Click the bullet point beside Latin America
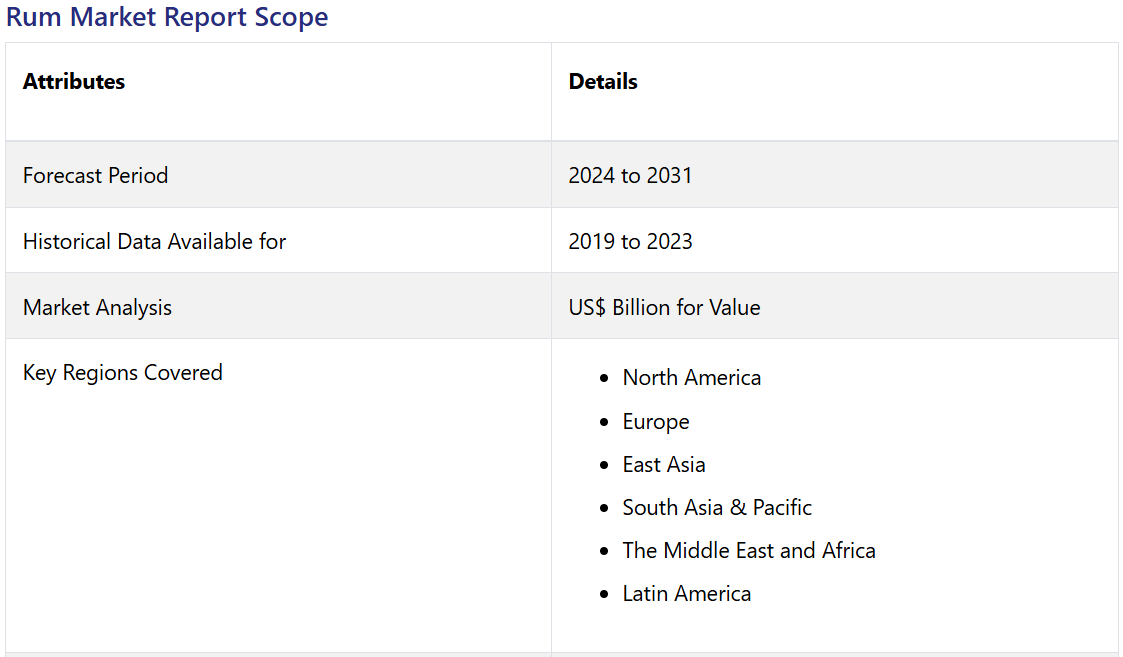The height and width of the screenshot is (657, 1123). point(603,595)
